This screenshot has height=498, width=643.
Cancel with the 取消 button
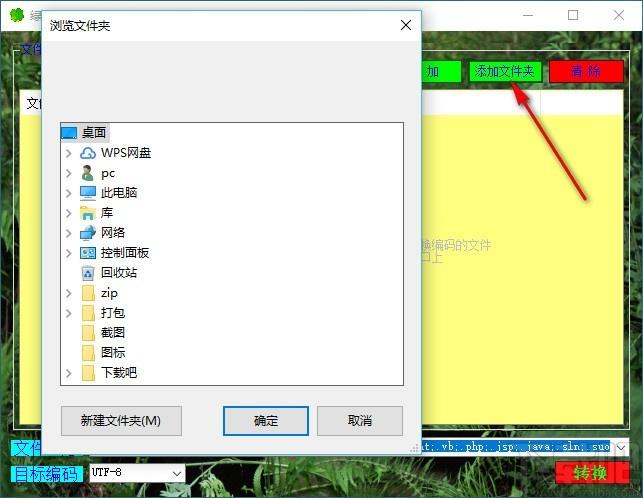coord(360,420)
